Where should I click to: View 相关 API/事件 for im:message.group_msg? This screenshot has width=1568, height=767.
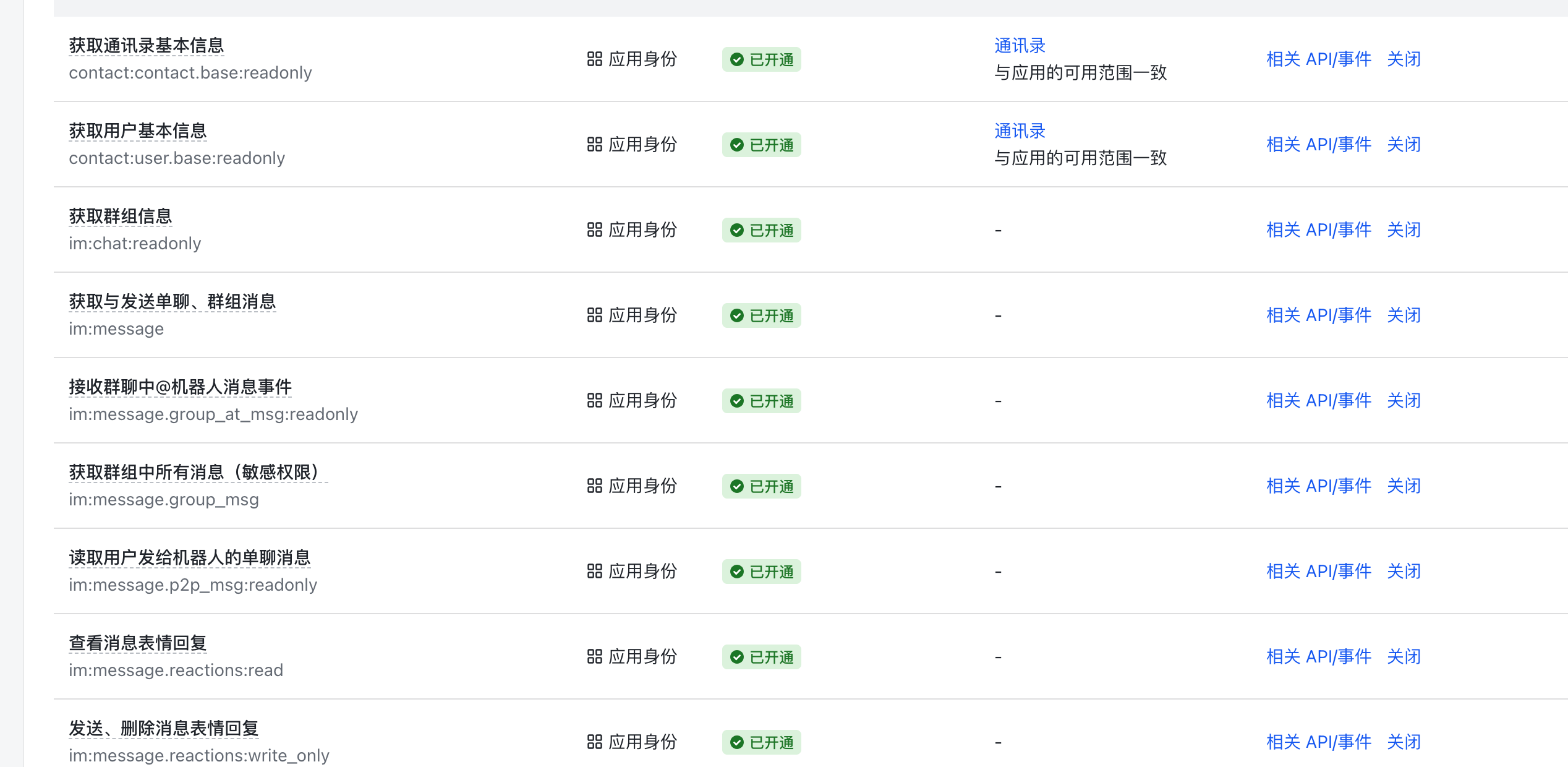1318,486
